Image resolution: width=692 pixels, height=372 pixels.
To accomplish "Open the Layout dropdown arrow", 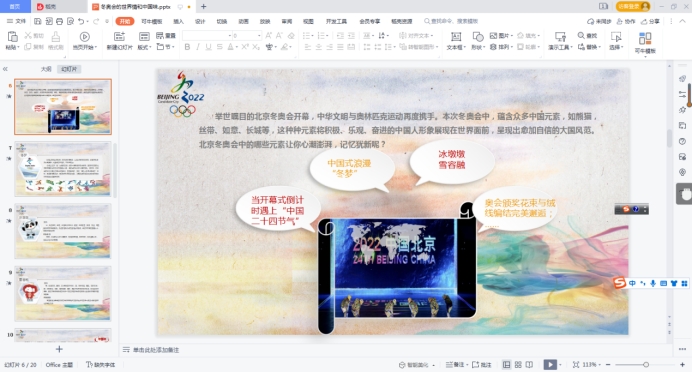I will click(150, 47).
